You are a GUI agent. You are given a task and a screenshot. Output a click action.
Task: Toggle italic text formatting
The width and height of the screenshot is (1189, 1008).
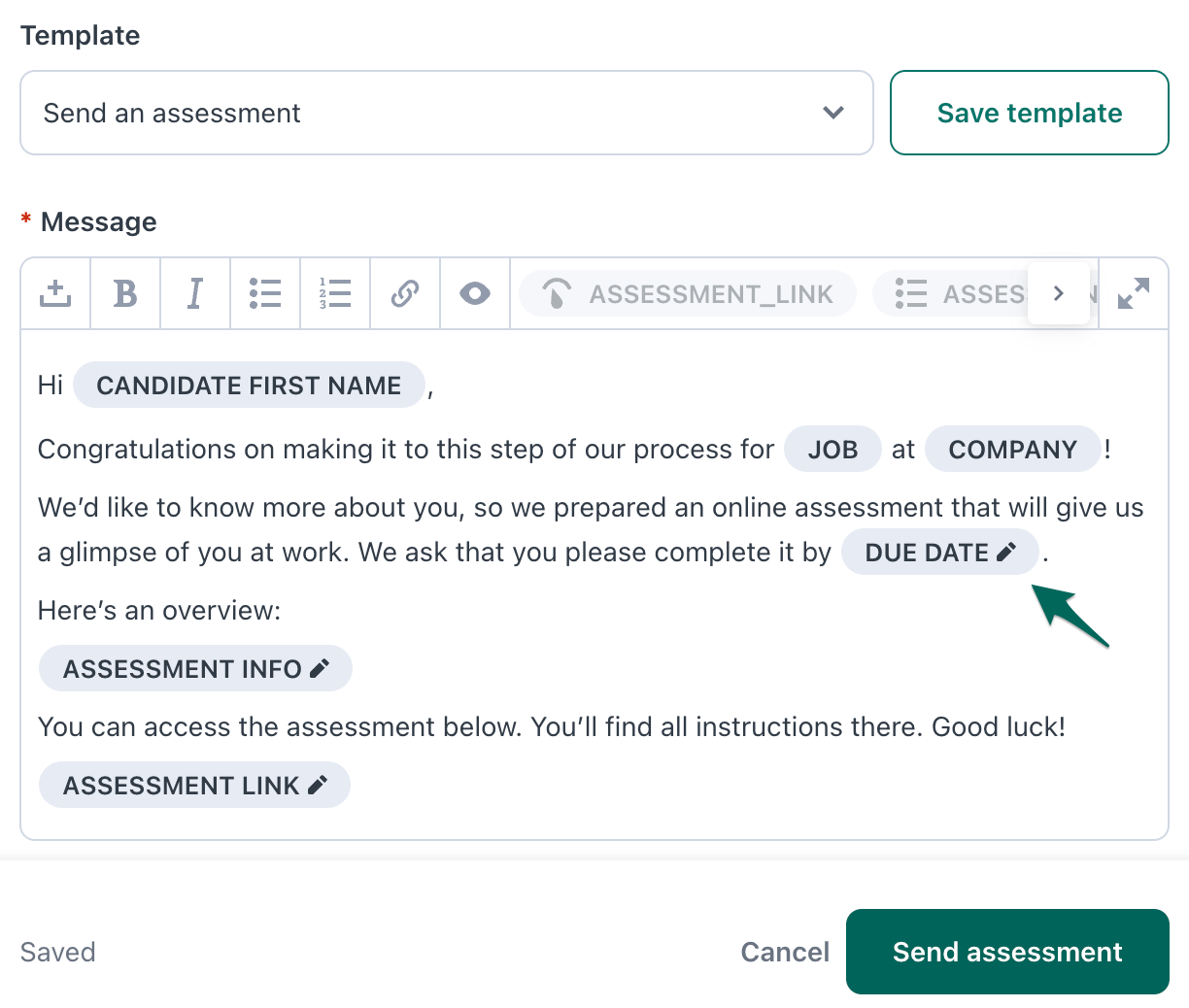click(195, 293)
